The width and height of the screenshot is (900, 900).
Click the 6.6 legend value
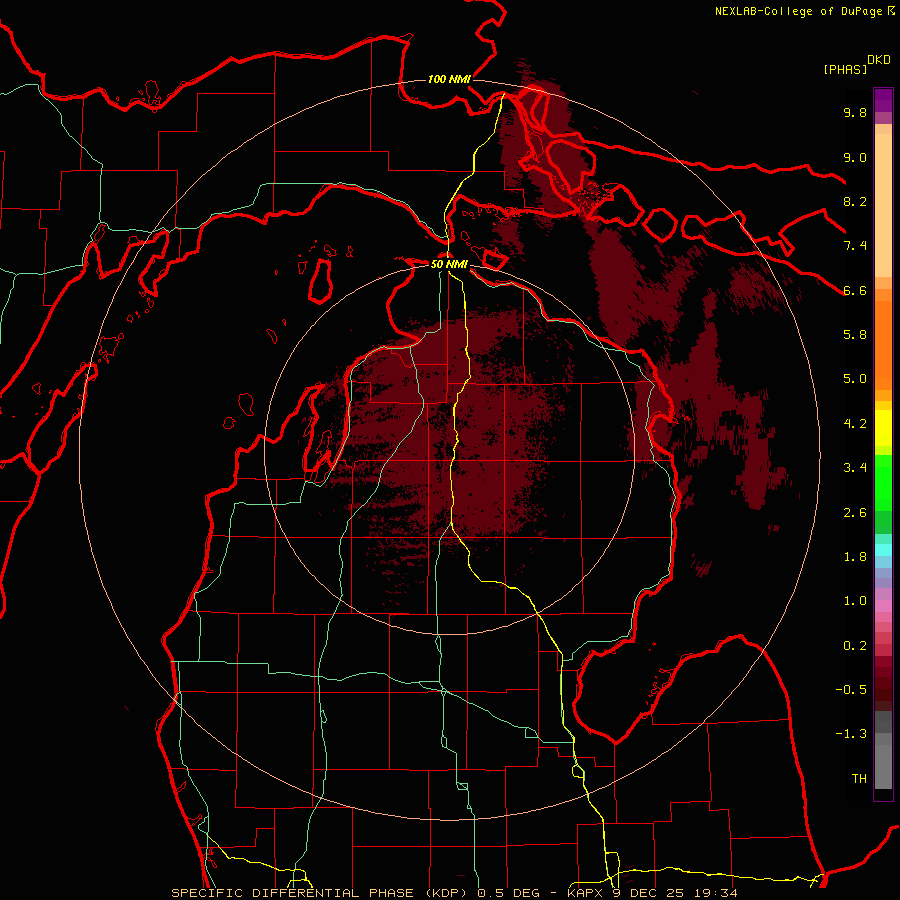pyautogui.click(x=855, y=291)
